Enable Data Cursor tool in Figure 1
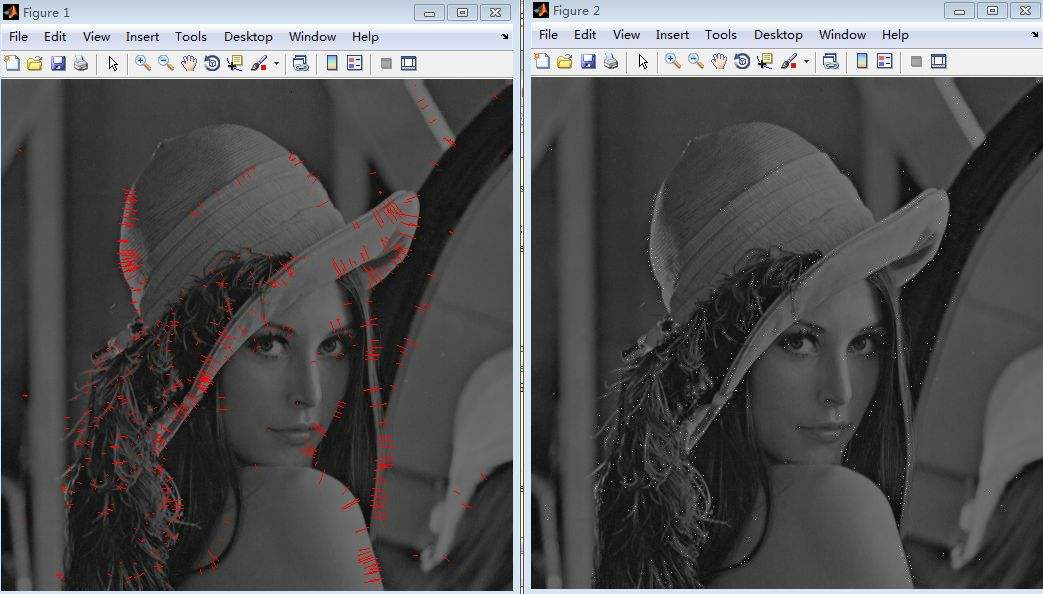1043x594 pixels. pyautogui.click(x=234, y=63)
